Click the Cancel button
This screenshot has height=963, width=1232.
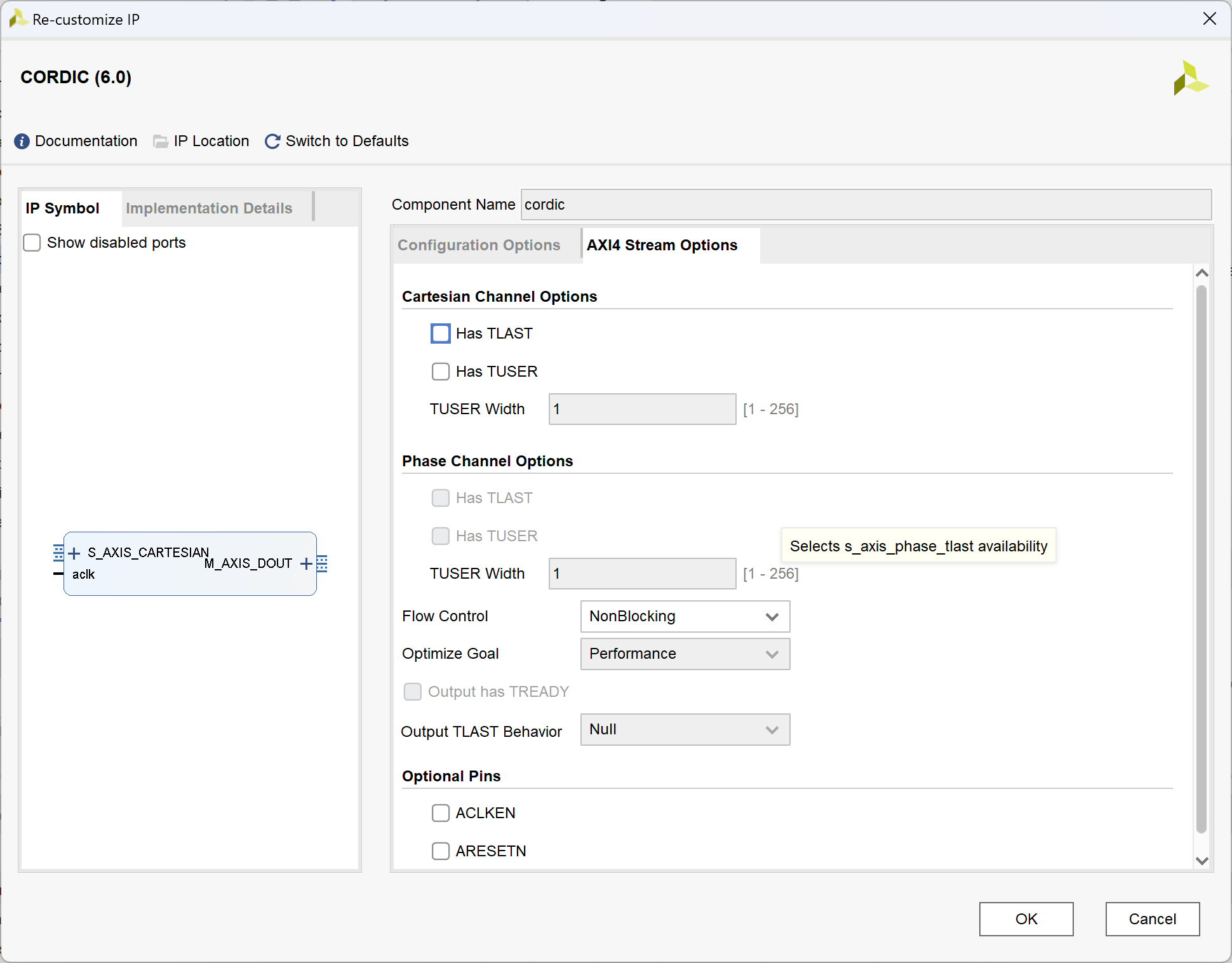[x=1152, y=919]
